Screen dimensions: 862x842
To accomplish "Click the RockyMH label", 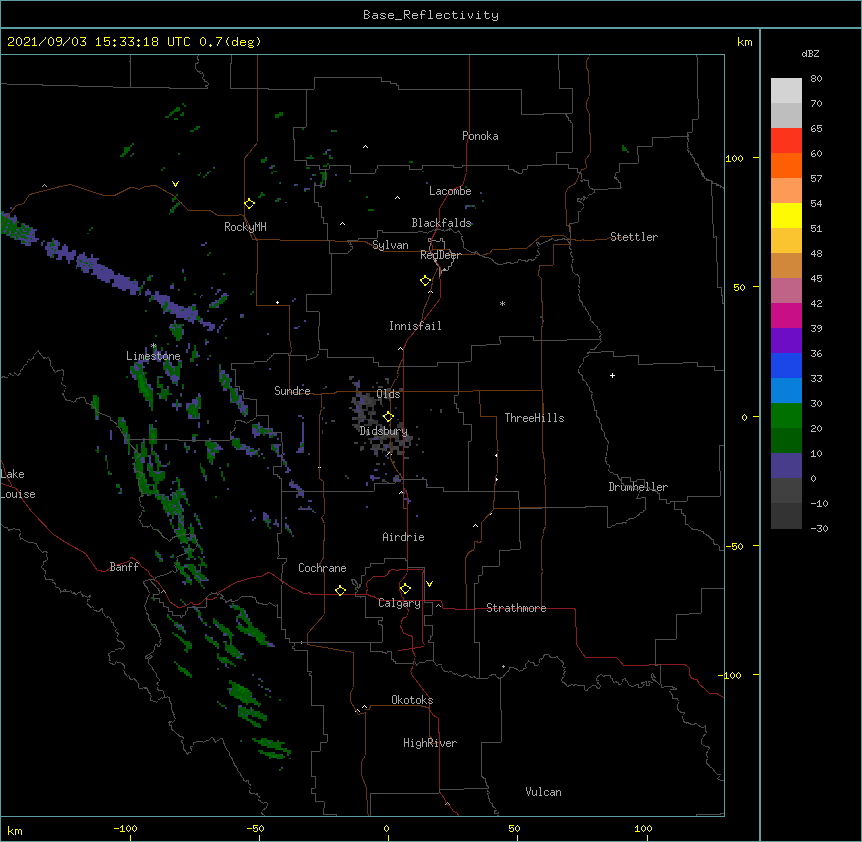I will (x=245, y=227).
